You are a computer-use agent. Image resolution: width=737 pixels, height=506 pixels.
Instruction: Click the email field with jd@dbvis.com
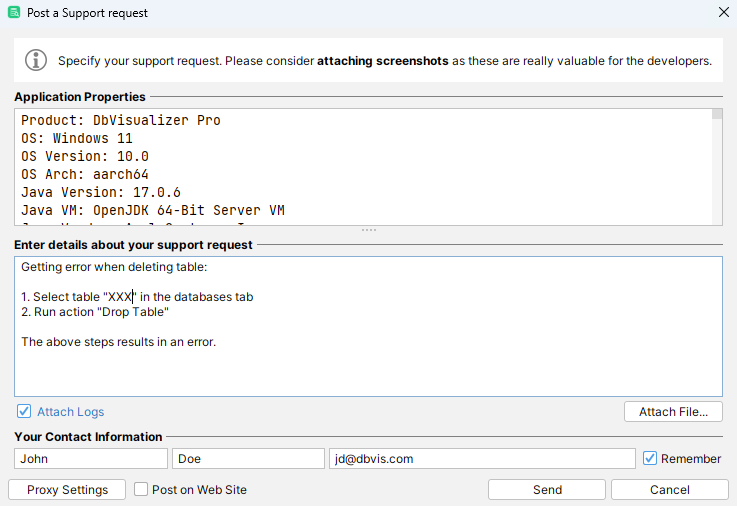(x=481, y=458)
